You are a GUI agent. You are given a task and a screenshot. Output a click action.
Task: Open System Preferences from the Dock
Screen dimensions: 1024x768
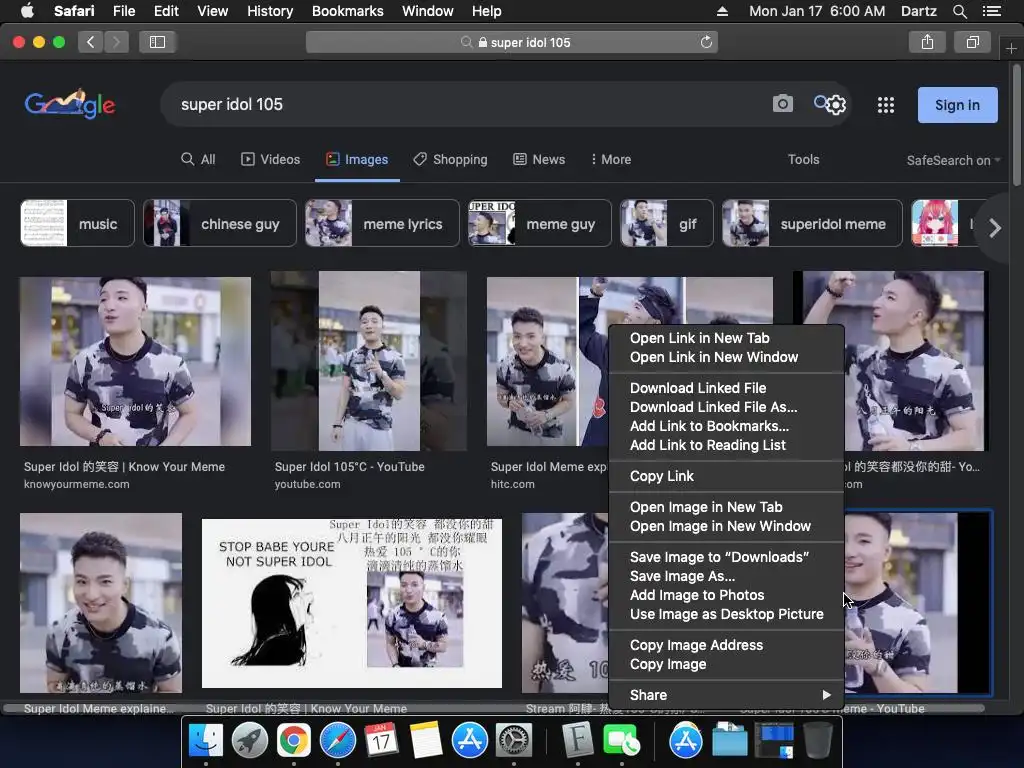(x=514, y=740)
